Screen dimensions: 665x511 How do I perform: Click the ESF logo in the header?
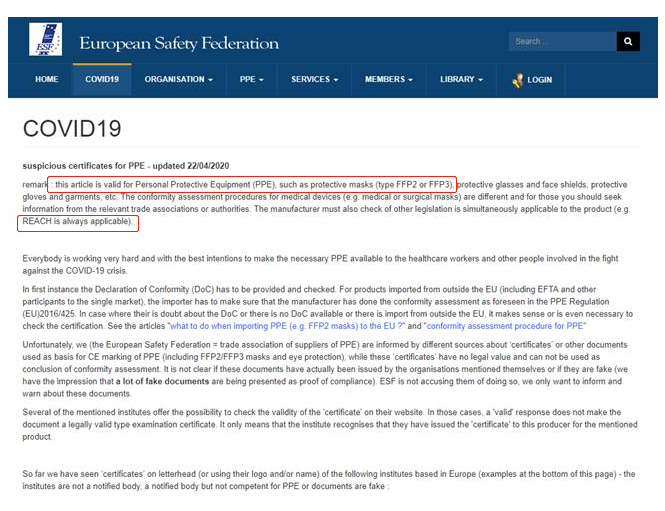click(x=44, y=41)
